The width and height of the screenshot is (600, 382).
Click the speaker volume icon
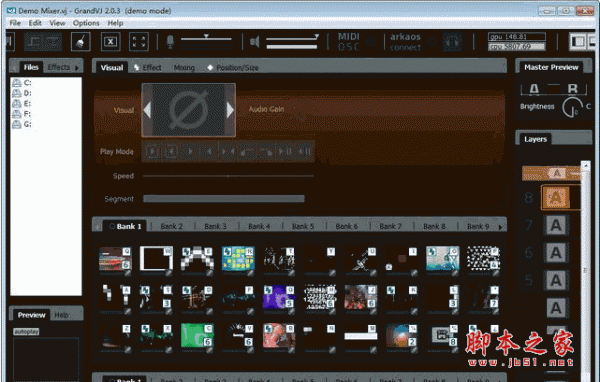pos(254,42)
